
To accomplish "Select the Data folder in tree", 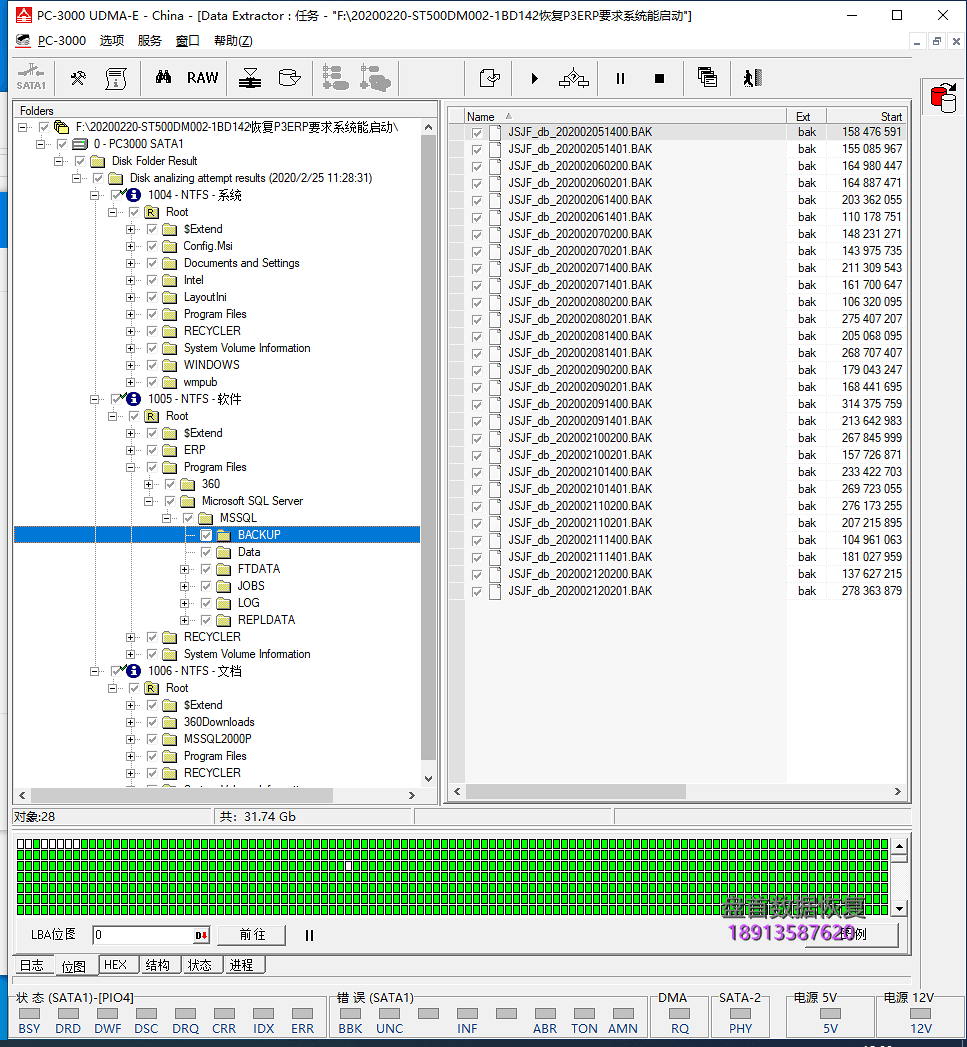I will [x=248, y=552].
